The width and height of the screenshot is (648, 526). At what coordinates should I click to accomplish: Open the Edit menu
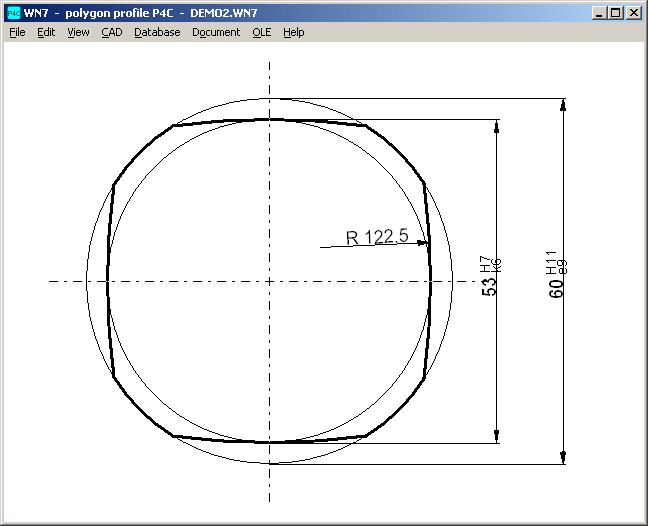click(46, 32)
